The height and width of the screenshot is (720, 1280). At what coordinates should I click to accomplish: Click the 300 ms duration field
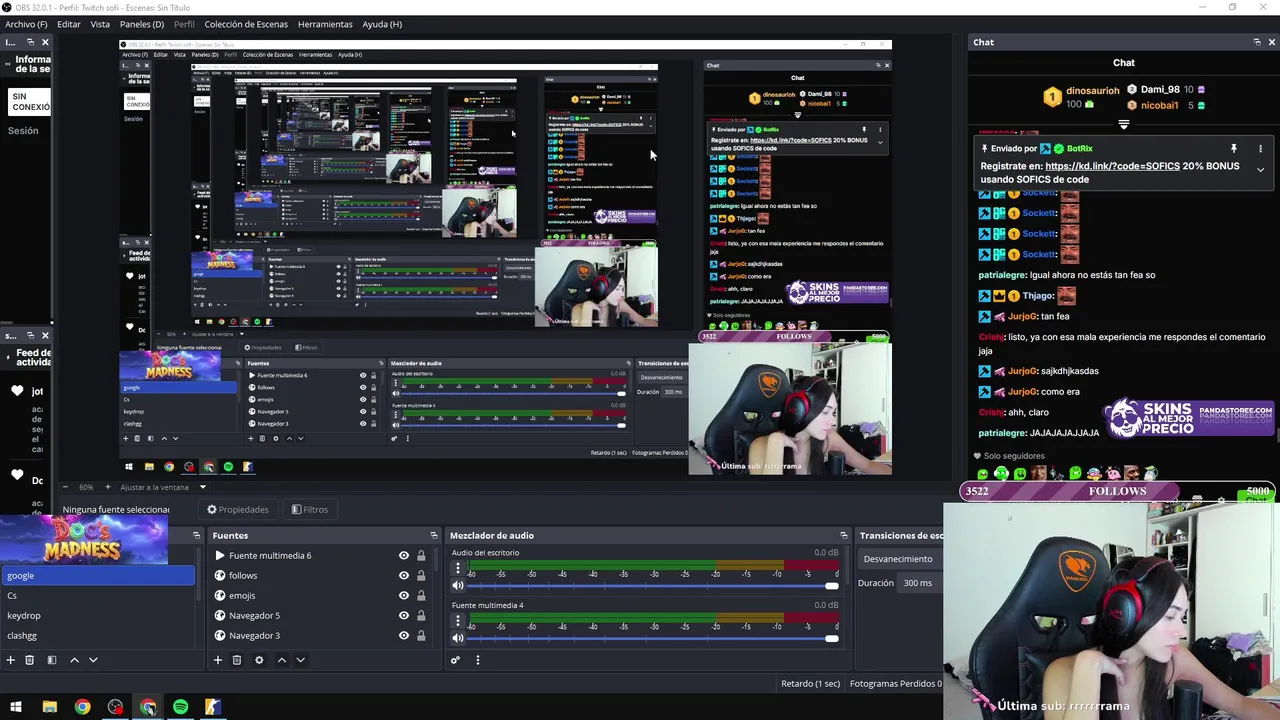920,583
